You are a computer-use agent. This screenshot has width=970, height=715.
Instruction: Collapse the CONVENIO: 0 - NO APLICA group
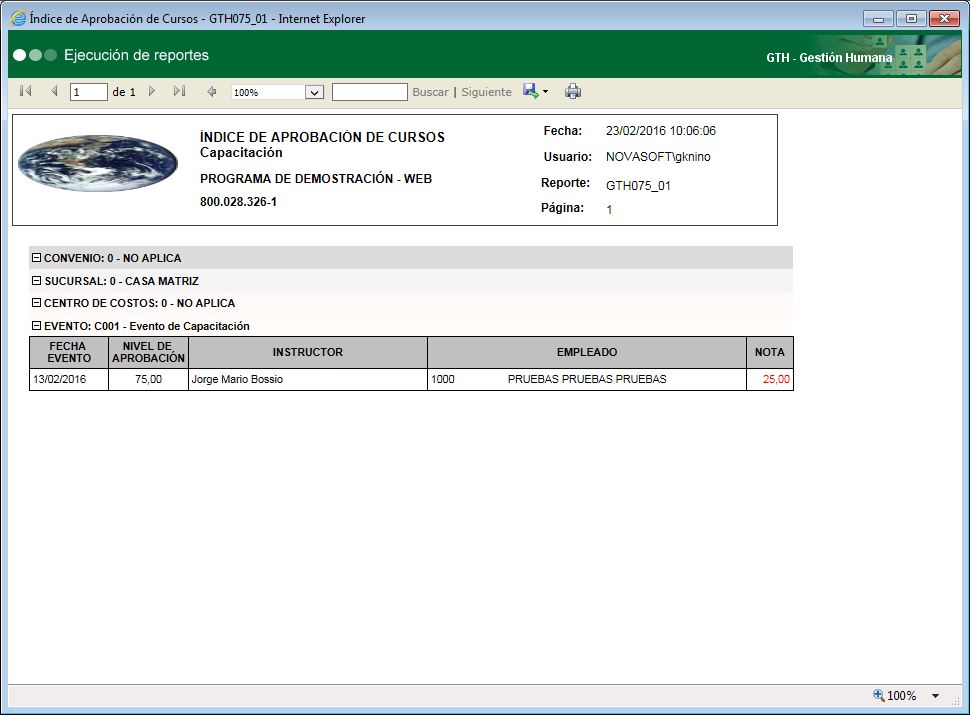pyautogui.click(x=36, y=257)
